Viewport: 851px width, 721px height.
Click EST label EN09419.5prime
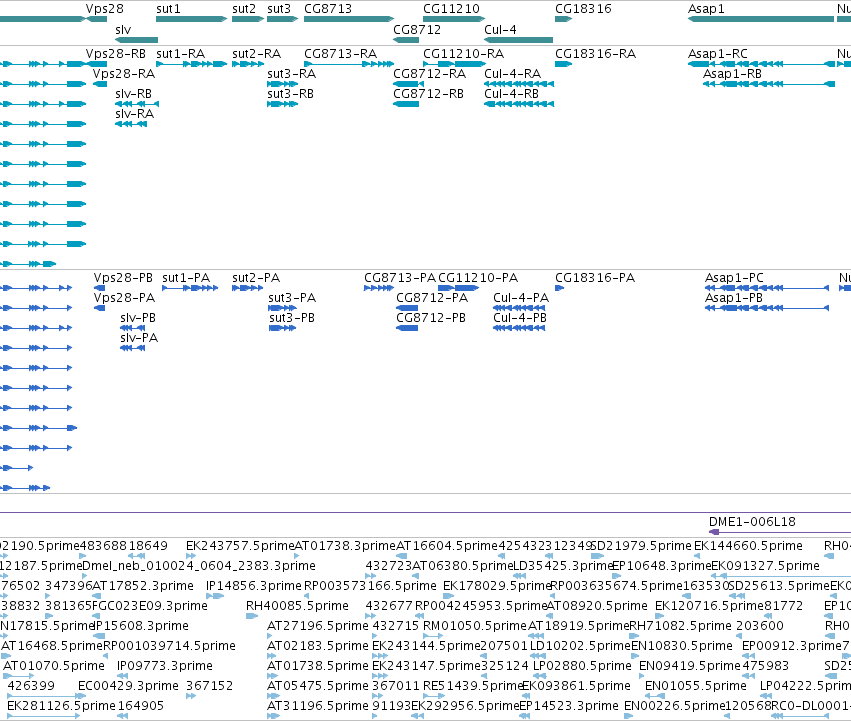(690, 666)
